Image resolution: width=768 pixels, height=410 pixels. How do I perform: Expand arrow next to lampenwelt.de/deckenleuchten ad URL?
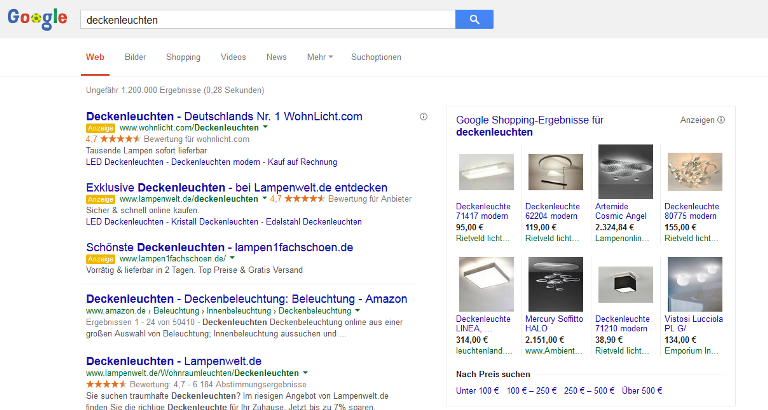[x=264, y=198]
